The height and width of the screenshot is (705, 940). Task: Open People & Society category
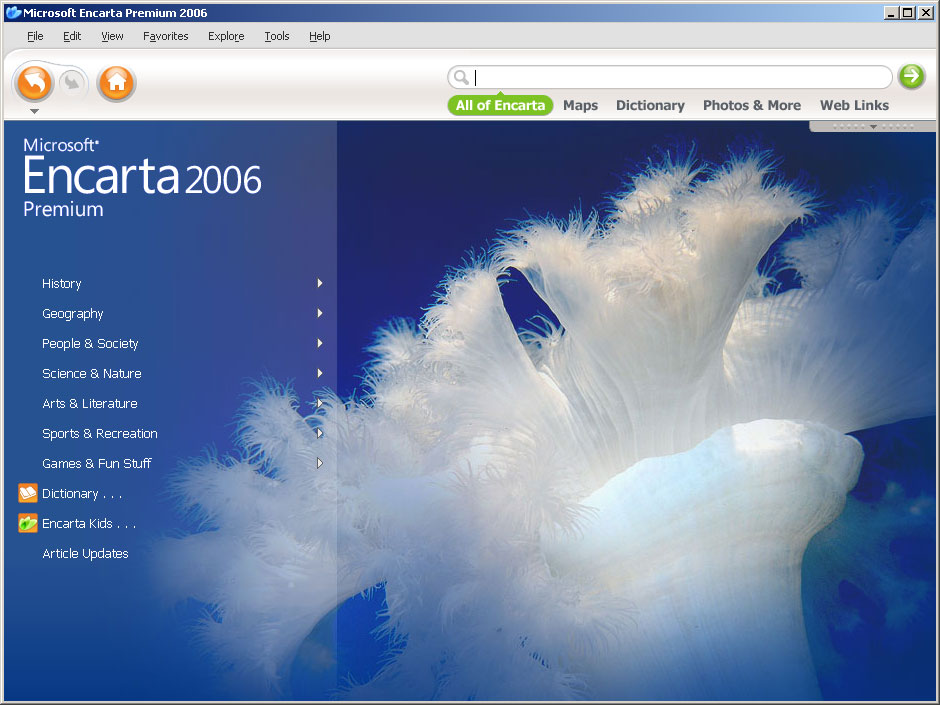pos(90,344)
